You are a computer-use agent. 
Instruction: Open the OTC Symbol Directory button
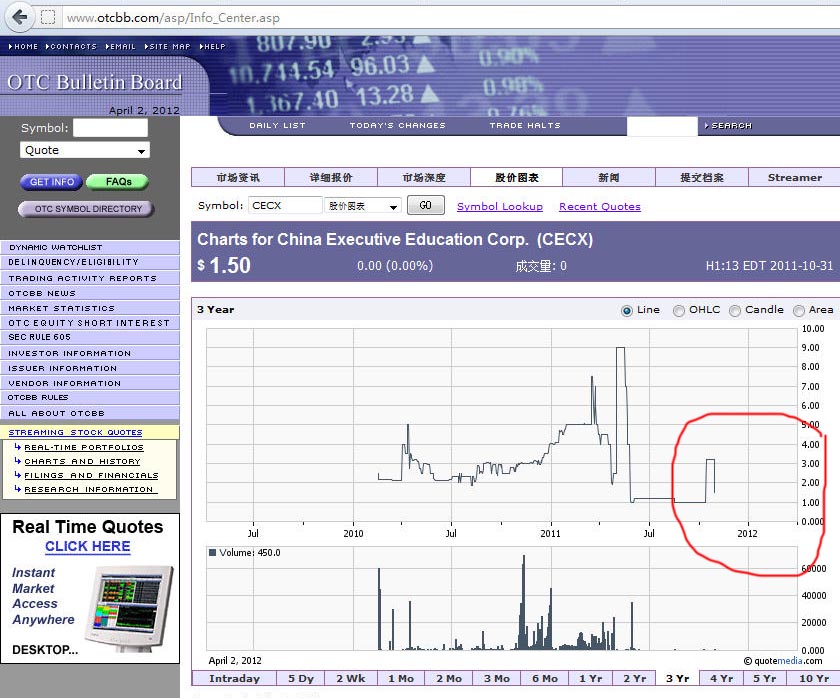[x=87, y=209]
